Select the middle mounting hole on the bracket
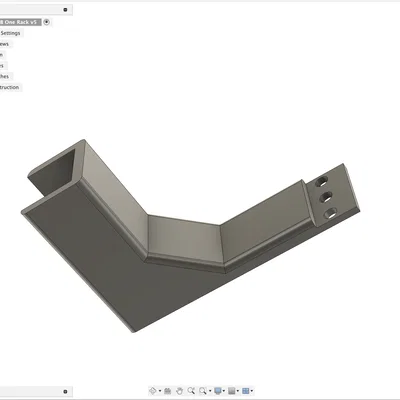The image size is (400, 400). click(x=326, y=197)
